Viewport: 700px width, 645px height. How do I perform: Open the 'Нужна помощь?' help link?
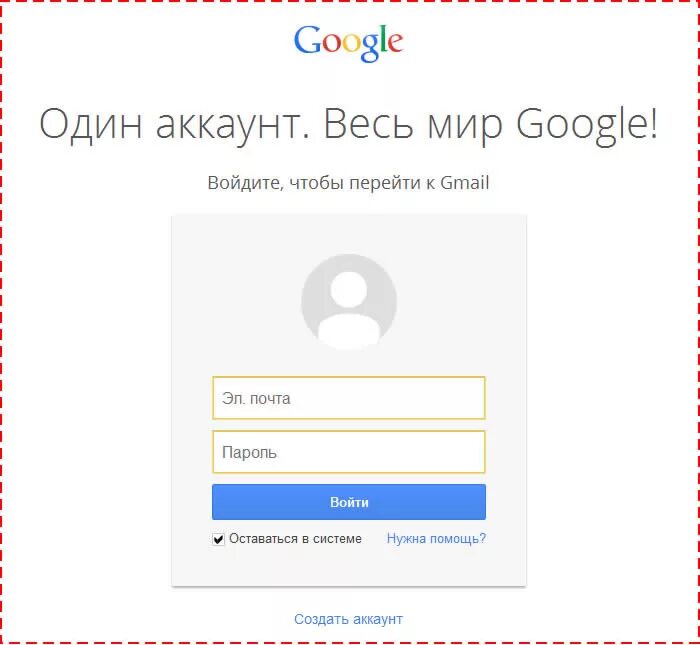[436, 539]
